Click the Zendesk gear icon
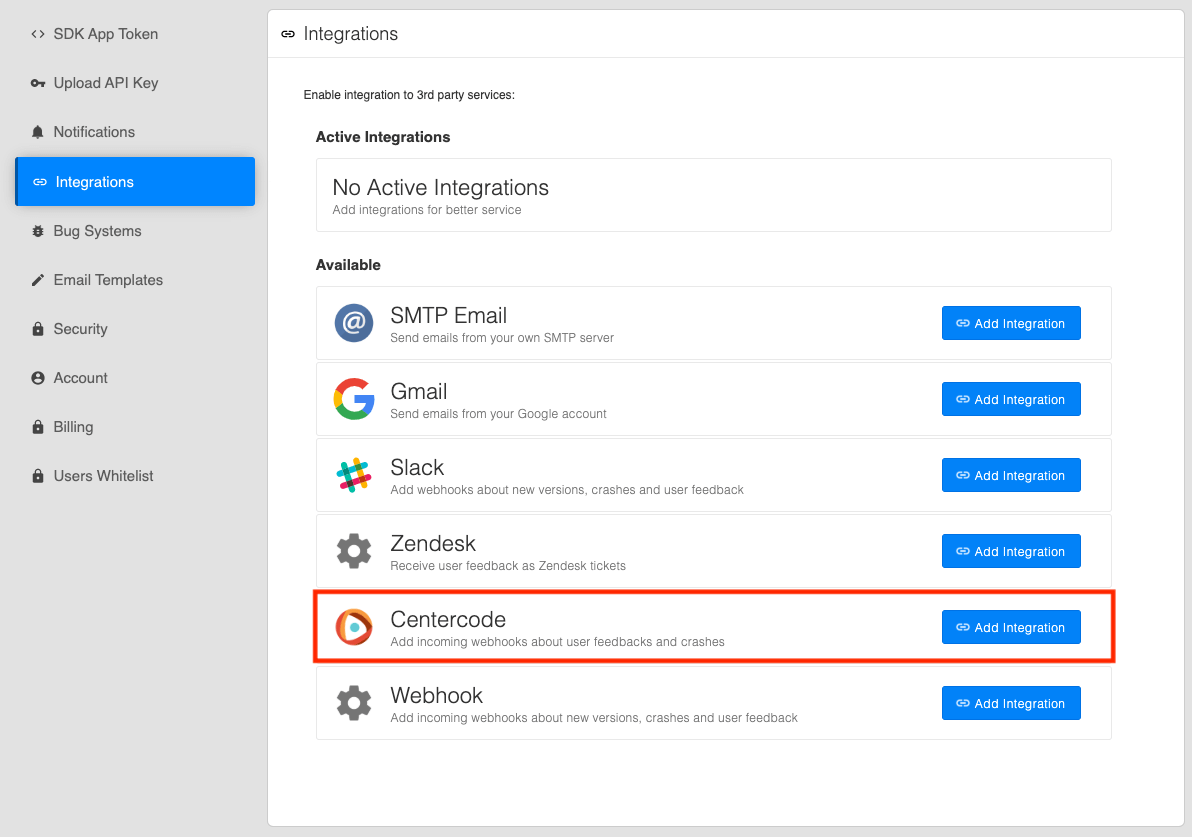This screenshot has width=1192, height=837. click(x=353, y=551)
